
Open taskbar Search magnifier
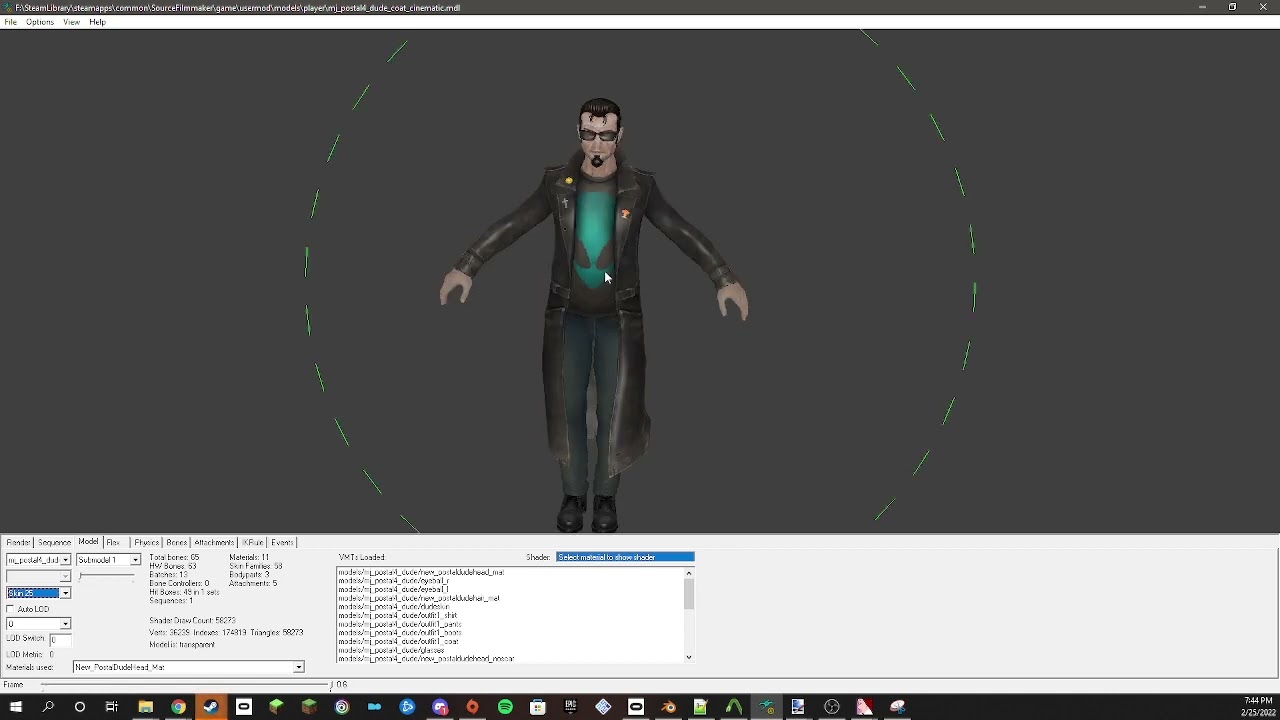(47, 707)
